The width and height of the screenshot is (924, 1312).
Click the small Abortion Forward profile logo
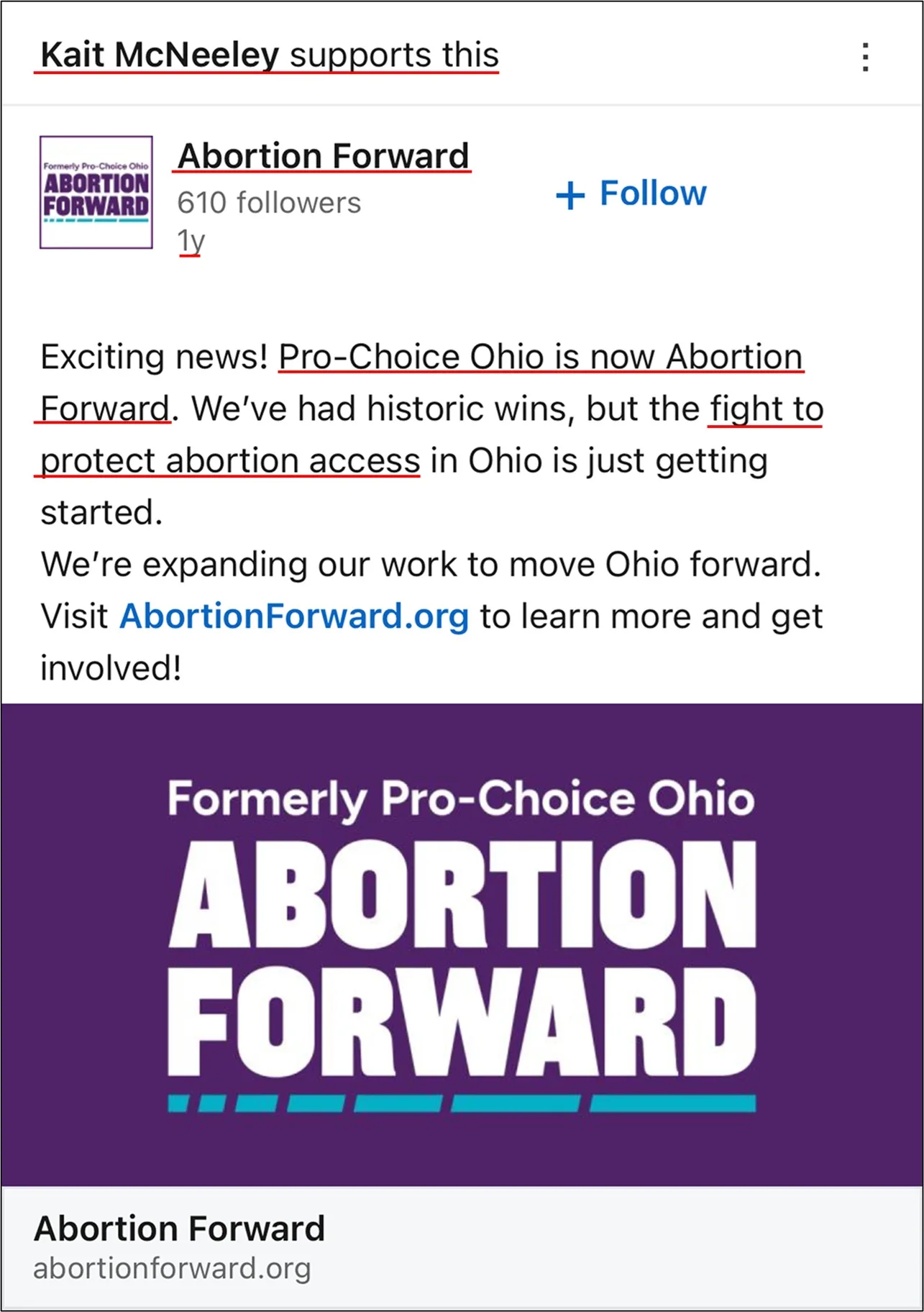[96, 192]
